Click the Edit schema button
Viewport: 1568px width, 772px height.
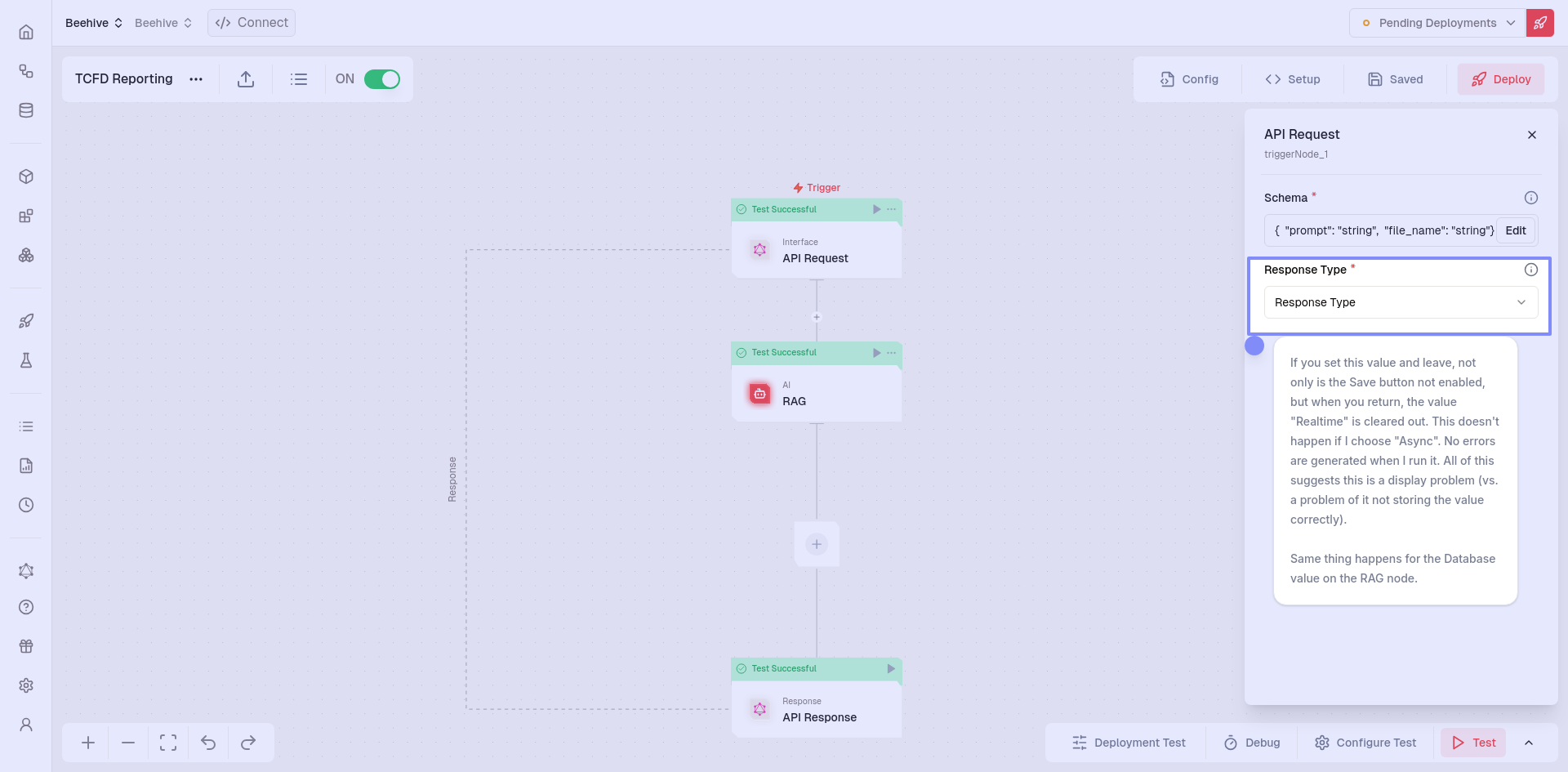coord(1516,230)
